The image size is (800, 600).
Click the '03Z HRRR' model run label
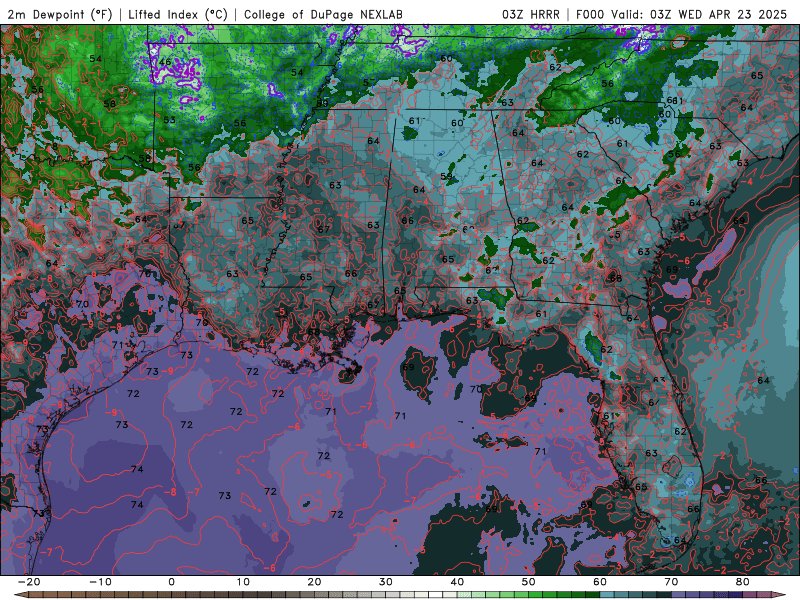click(x=531, y=15)
